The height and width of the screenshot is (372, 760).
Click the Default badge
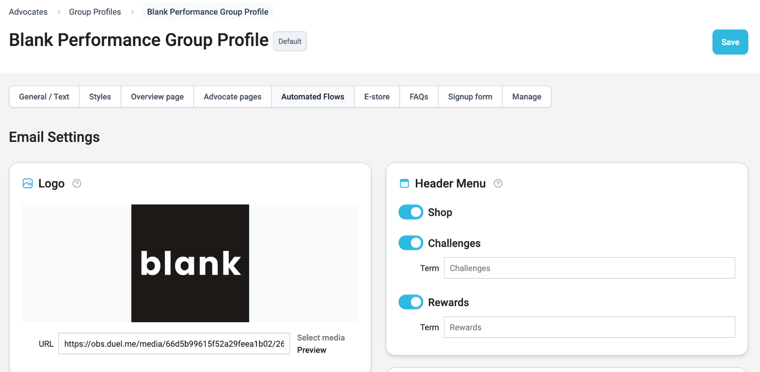(x=290, y=41)
